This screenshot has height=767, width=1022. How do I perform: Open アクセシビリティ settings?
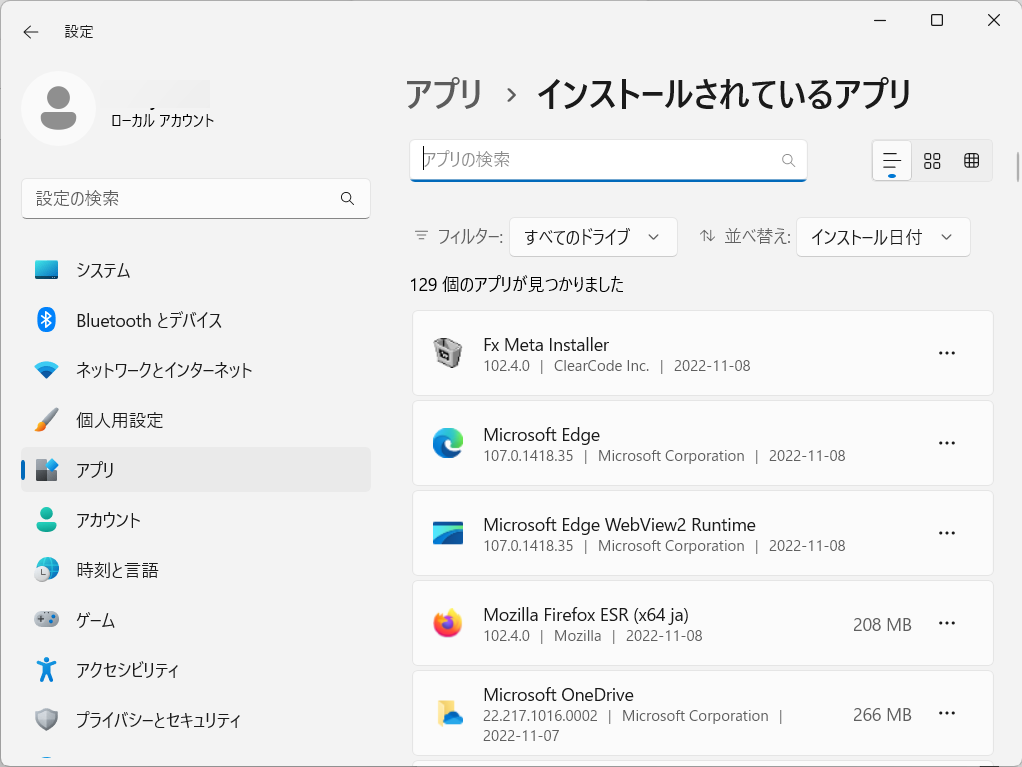click(196, 669)
